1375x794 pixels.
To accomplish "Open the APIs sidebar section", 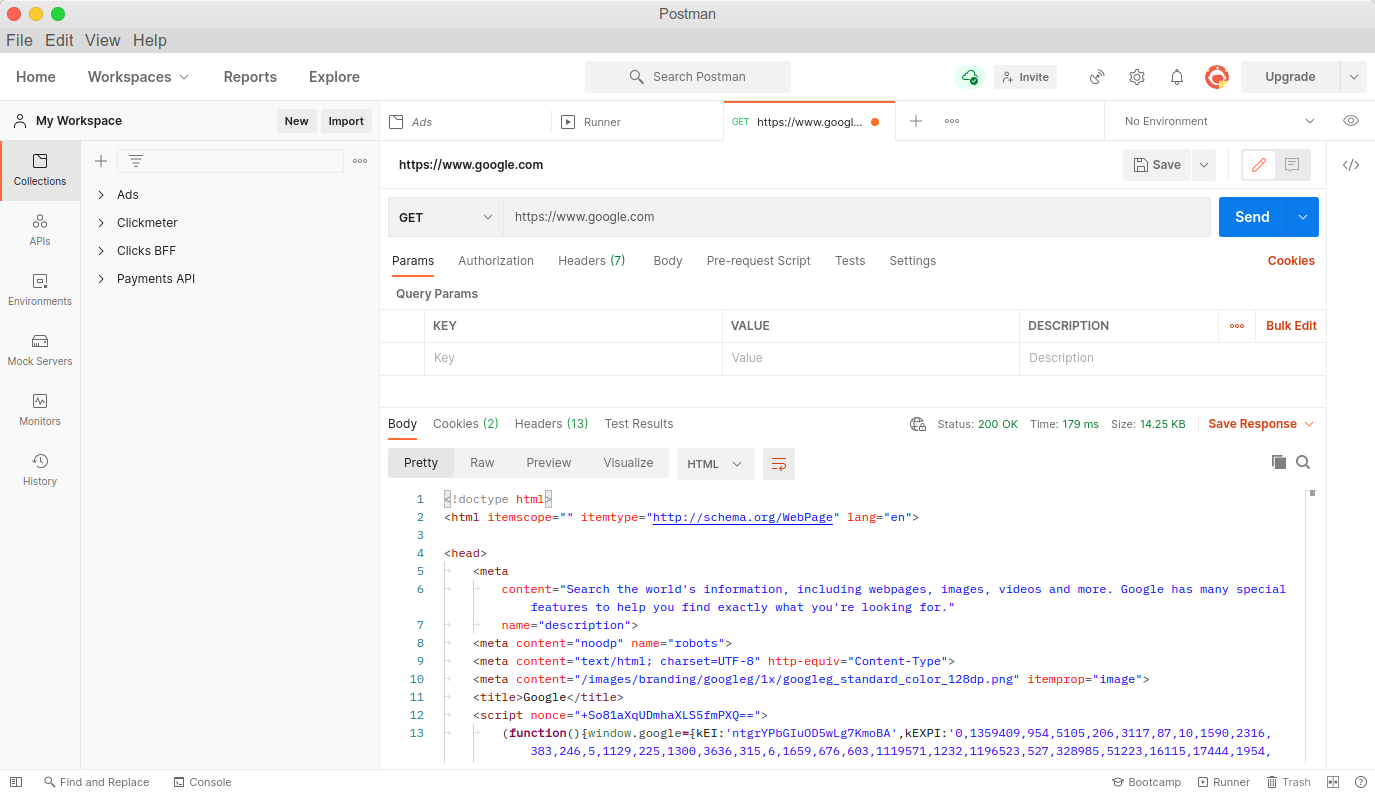I will [40, 230].
